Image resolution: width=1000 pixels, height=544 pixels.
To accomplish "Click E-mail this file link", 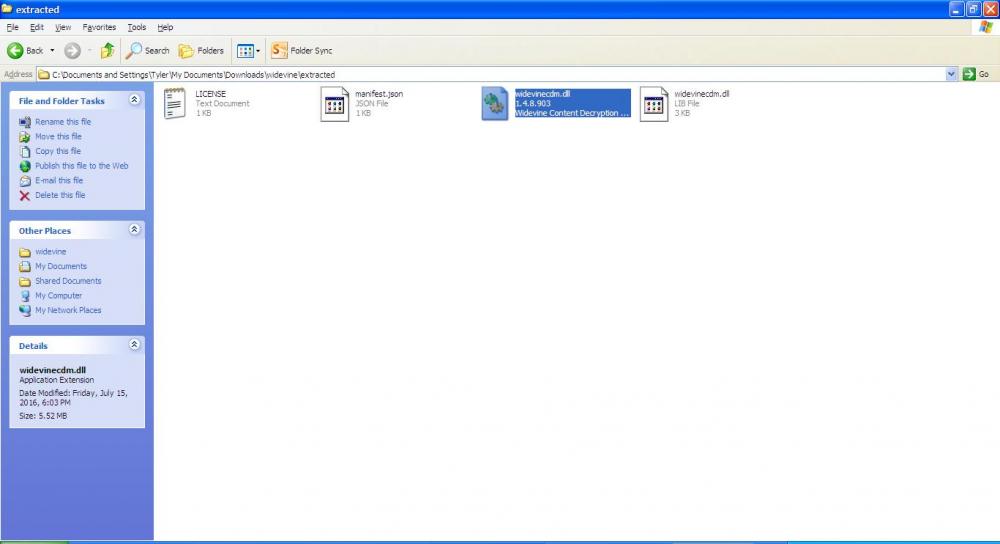I will point(59,180).
